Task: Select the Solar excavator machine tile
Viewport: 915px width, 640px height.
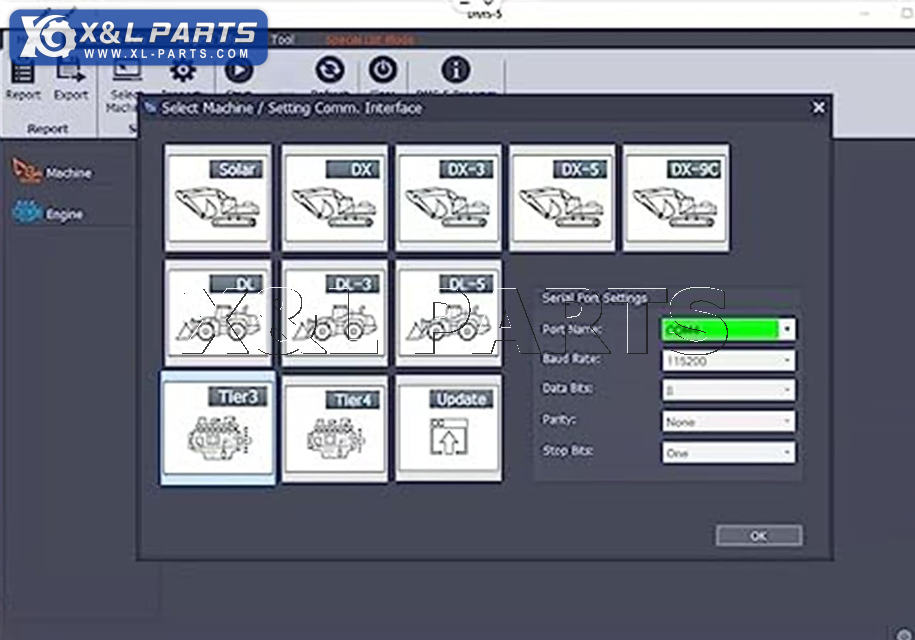Action: 218,197
